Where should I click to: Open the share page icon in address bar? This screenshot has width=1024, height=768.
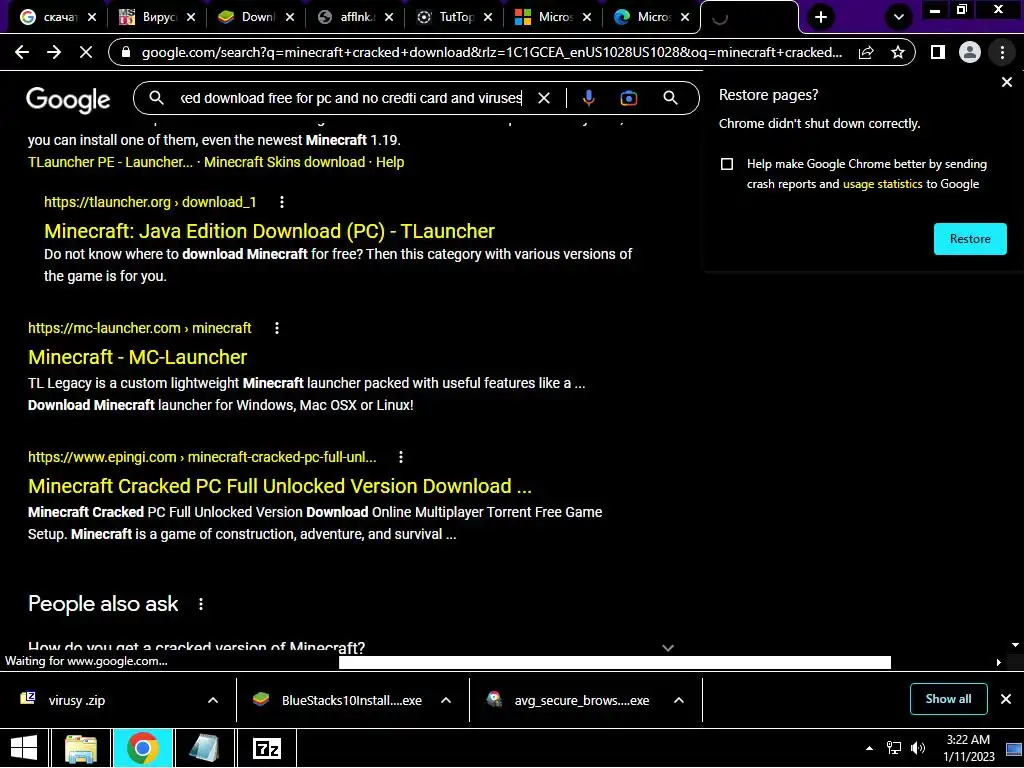click(x=867, y=52)
